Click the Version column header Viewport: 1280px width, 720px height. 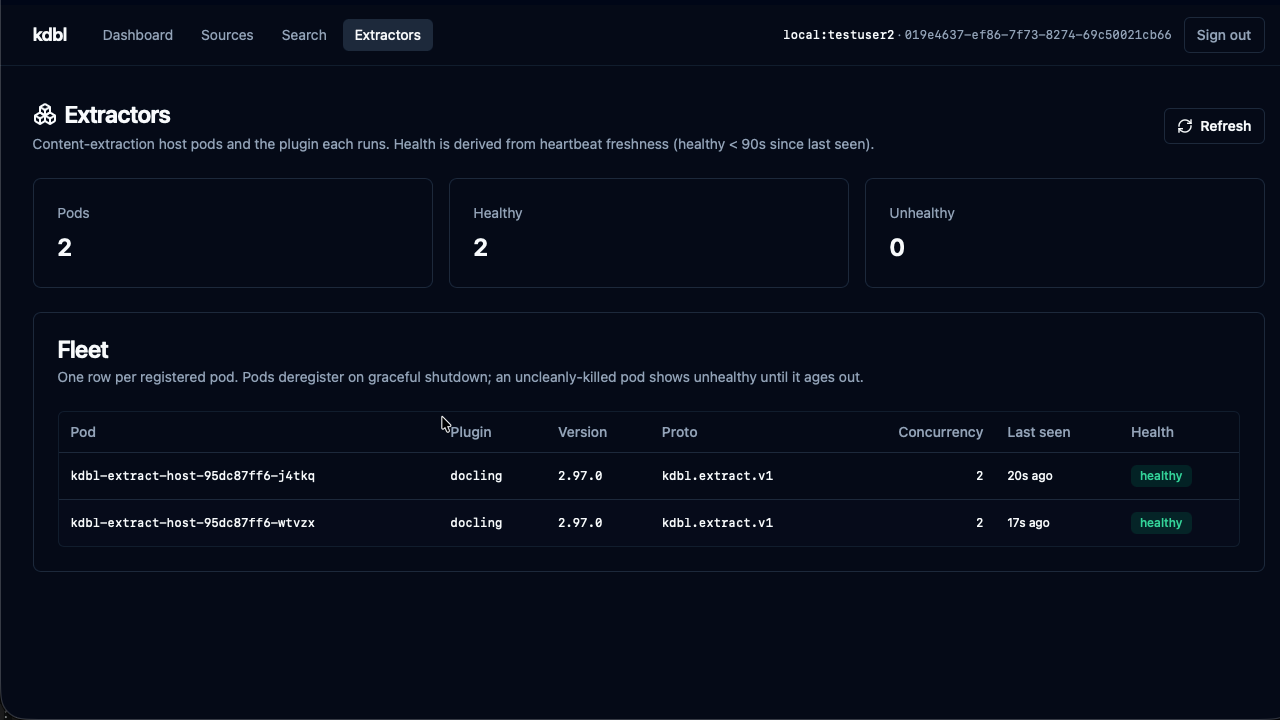[582, 432]
